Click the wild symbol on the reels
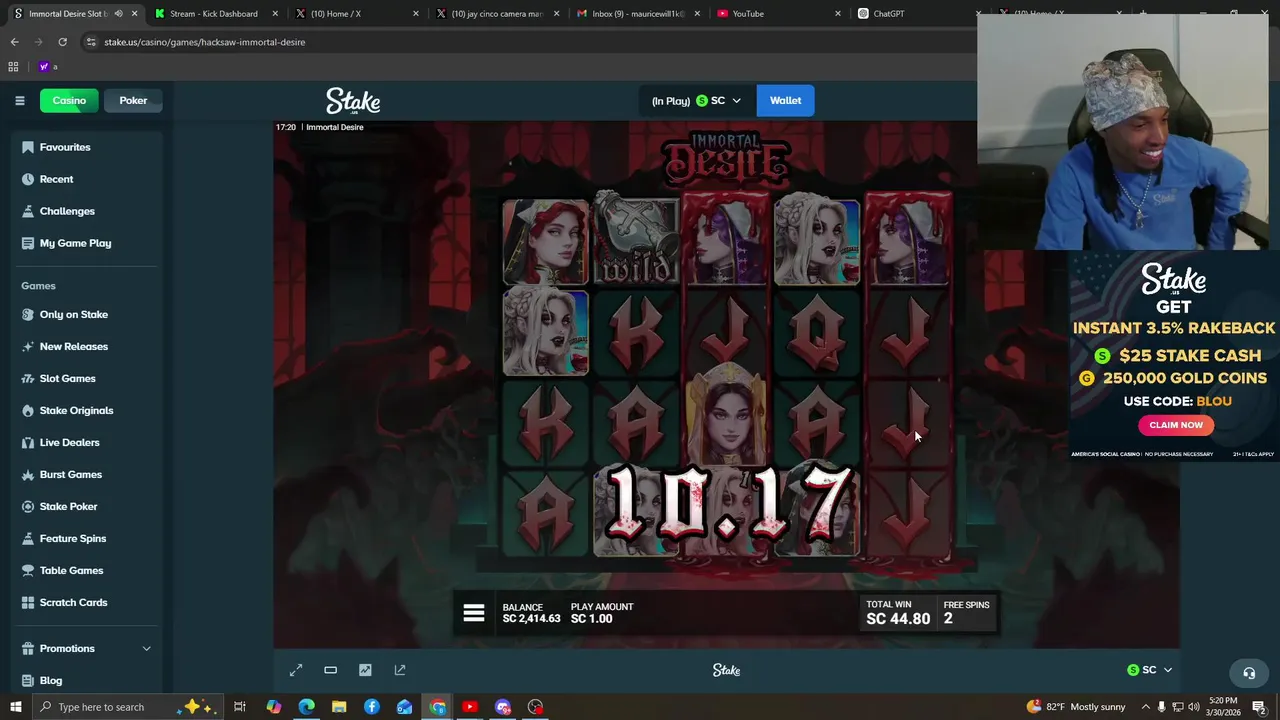 coord(636,241)
